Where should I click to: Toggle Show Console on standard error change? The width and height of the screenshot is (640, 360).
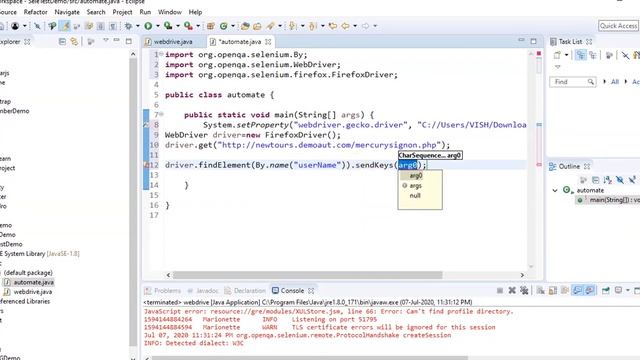coord(590,290)
